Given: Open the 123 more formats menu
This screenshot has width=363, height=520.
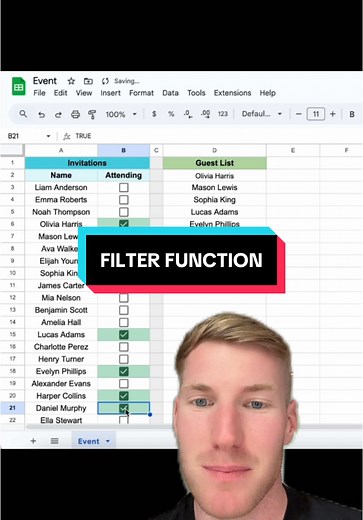Looking at the screenshot, I should pos(223,114).
